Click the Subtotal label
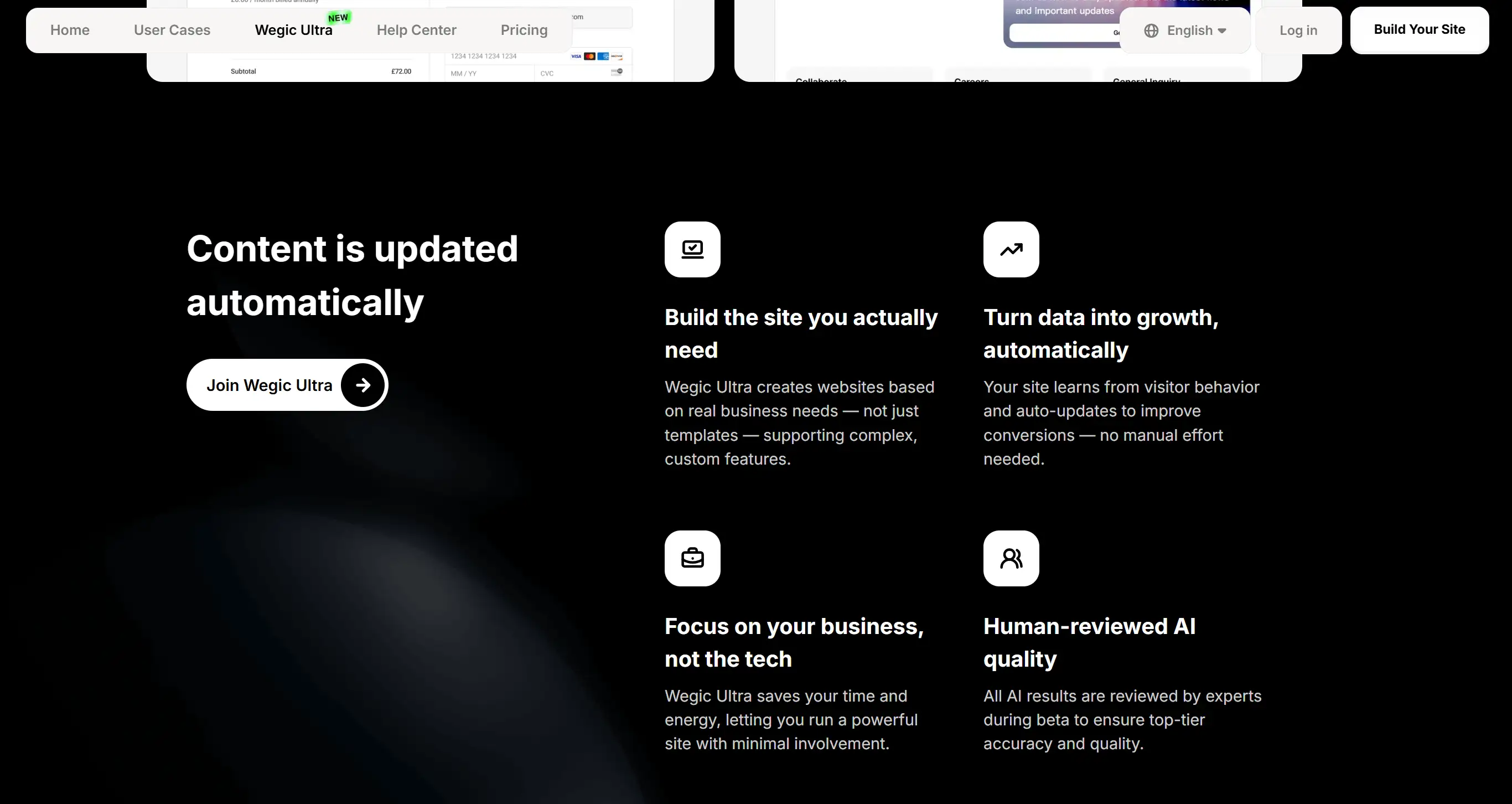This screenshot has height=804, width=1512. [x=243, y=71]
